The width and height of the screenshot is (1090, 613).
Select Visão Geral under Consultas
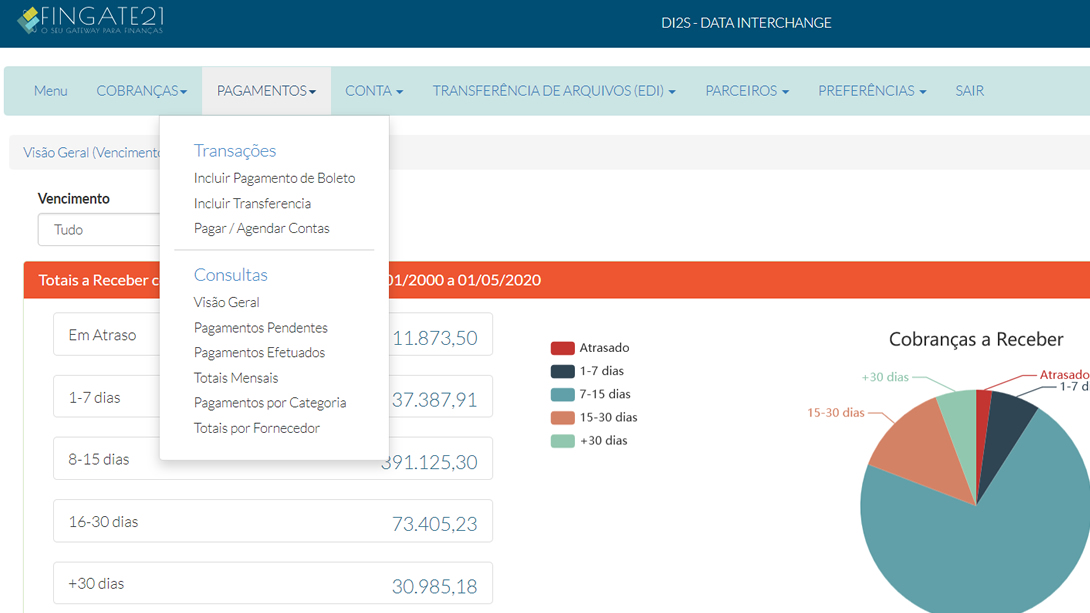(x=226, y=302)
